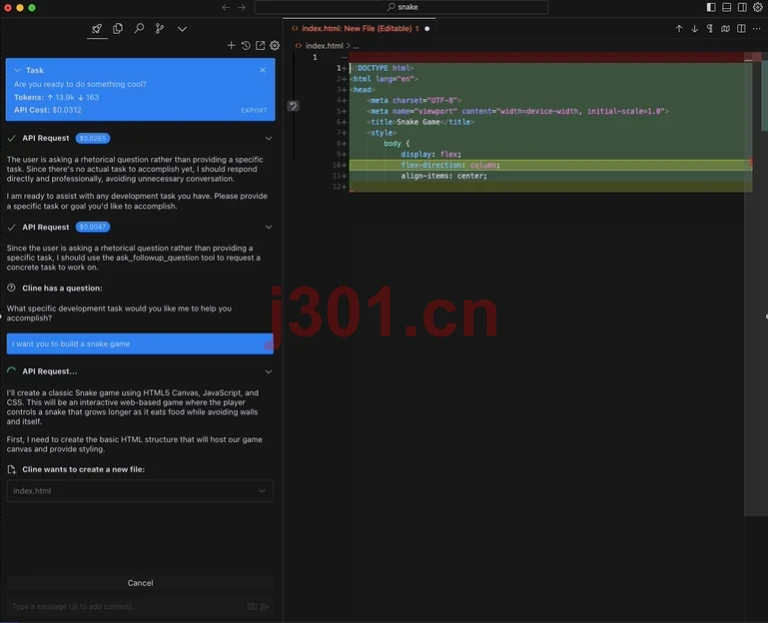
Task: Select the index.html New File editor tab
Action: tap(359, 28)
